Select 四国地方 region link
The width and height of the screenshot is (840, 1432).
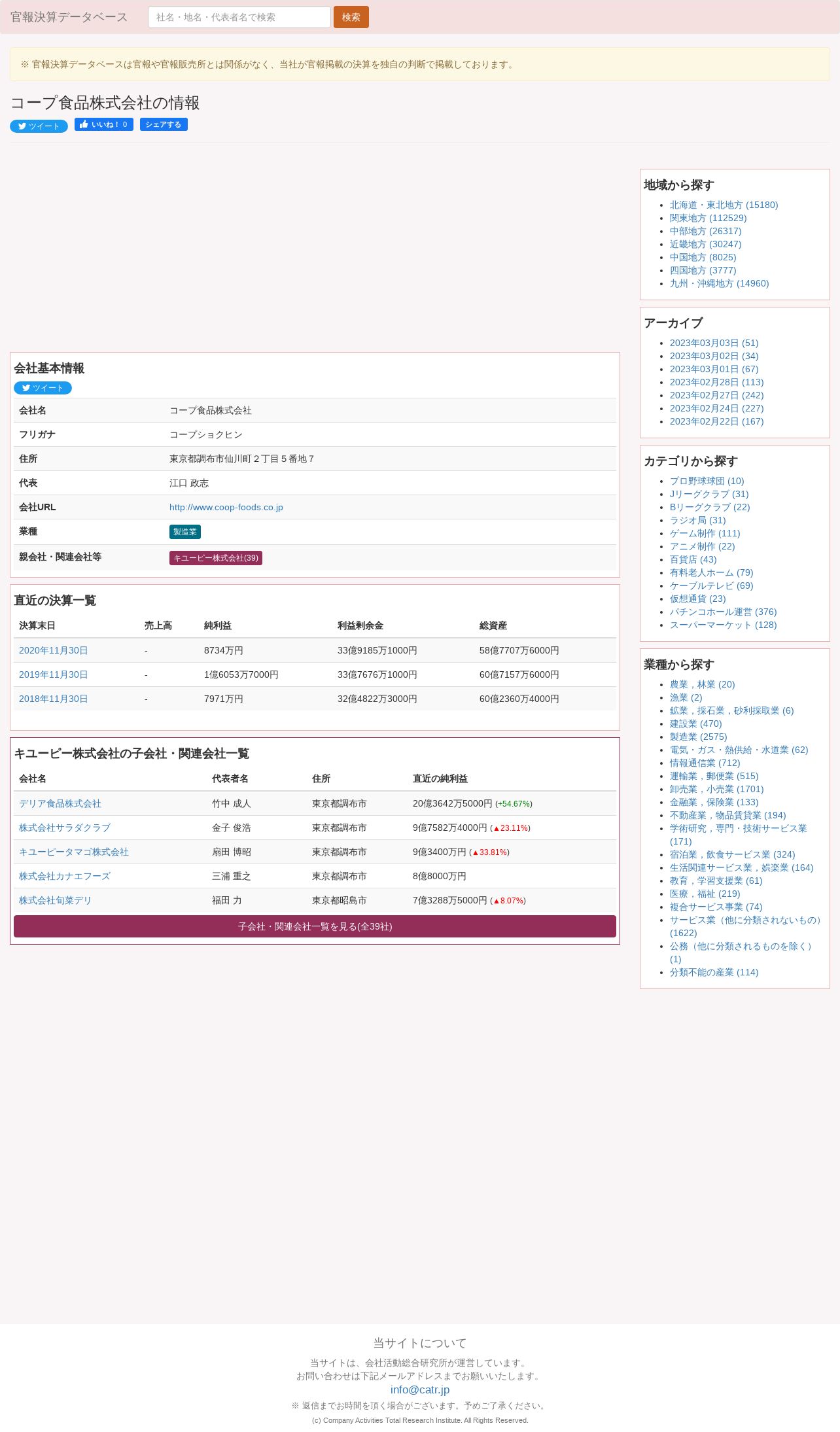703,270
